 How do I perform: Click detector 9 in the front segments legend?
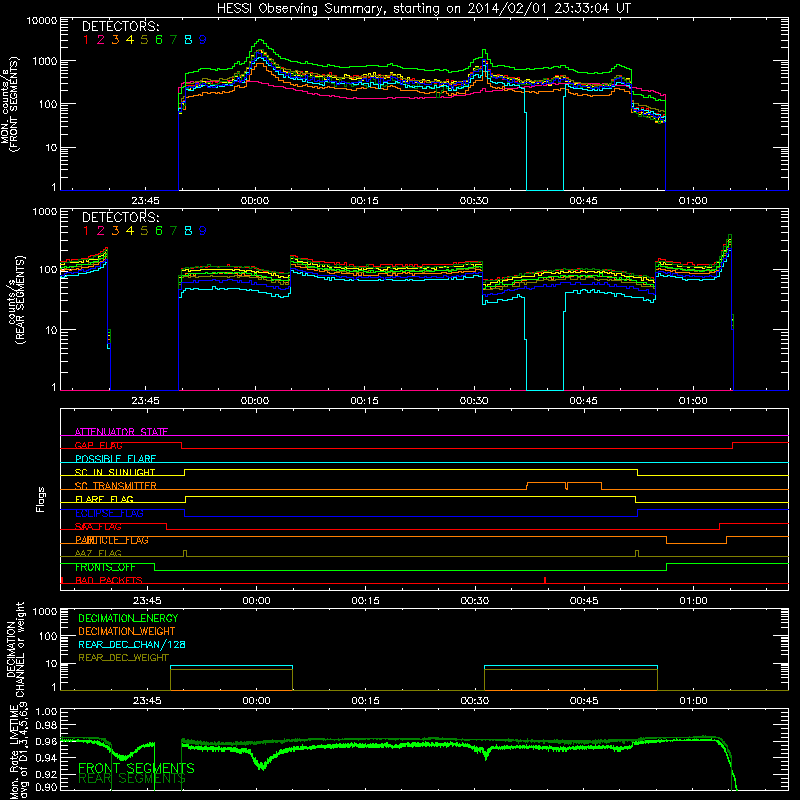(x=203, y=39)
